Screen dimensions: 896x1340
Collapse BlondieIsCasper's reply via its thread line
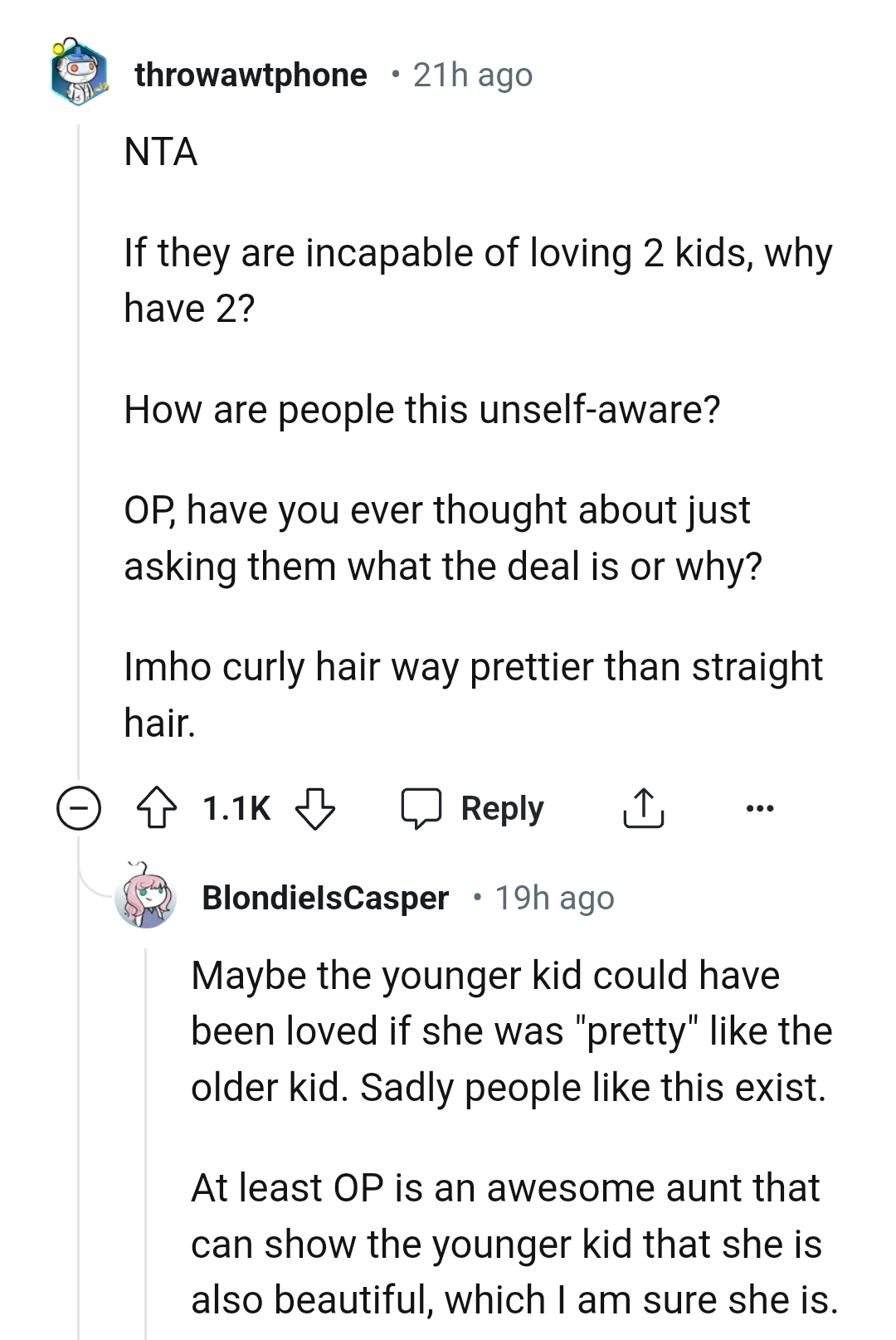click(146, 1145)
